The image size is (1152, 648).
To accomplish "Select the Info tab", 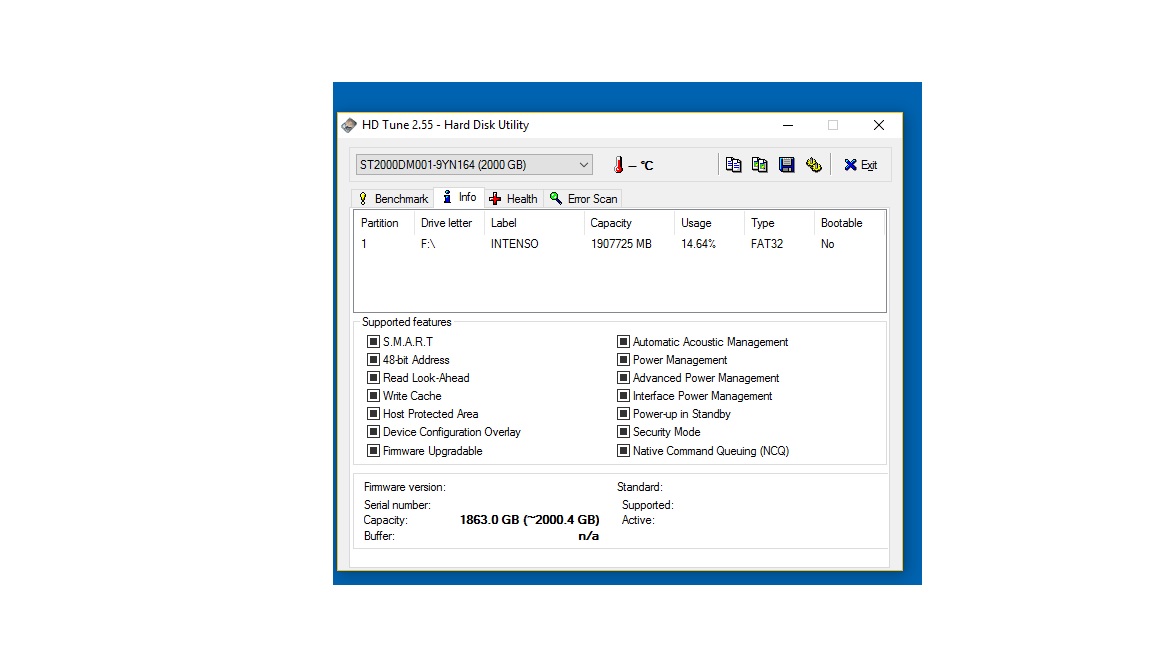I will coord(459,197).
